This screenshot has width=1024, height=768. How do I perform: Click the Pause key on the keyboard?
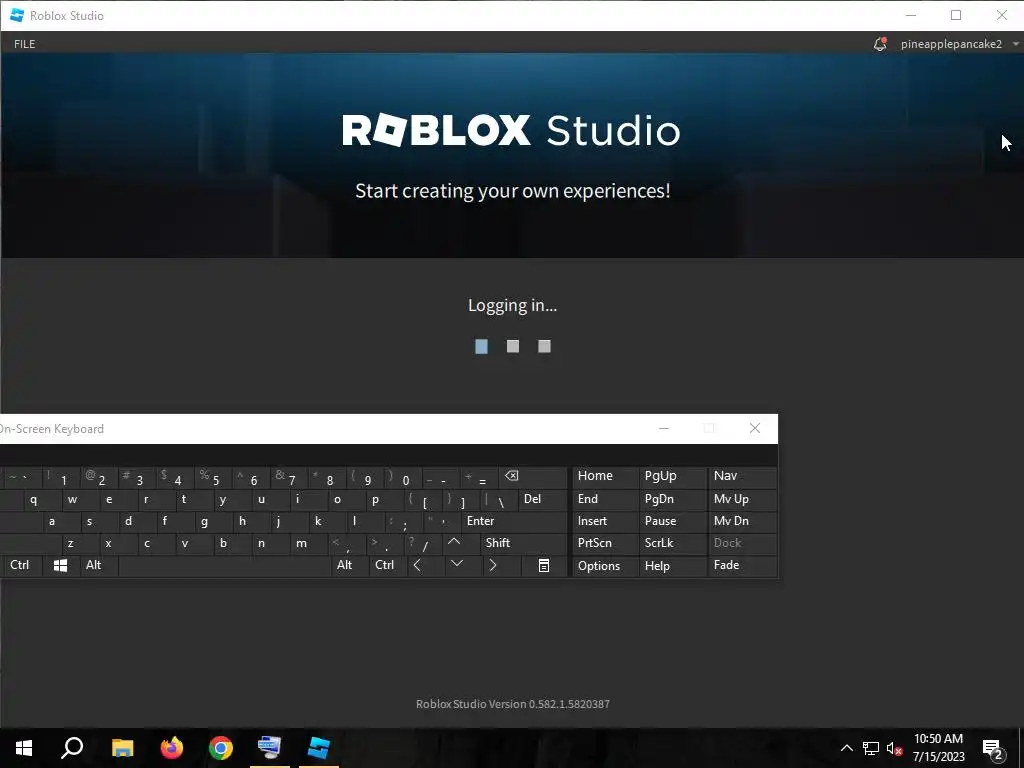[x=673, y=521]
